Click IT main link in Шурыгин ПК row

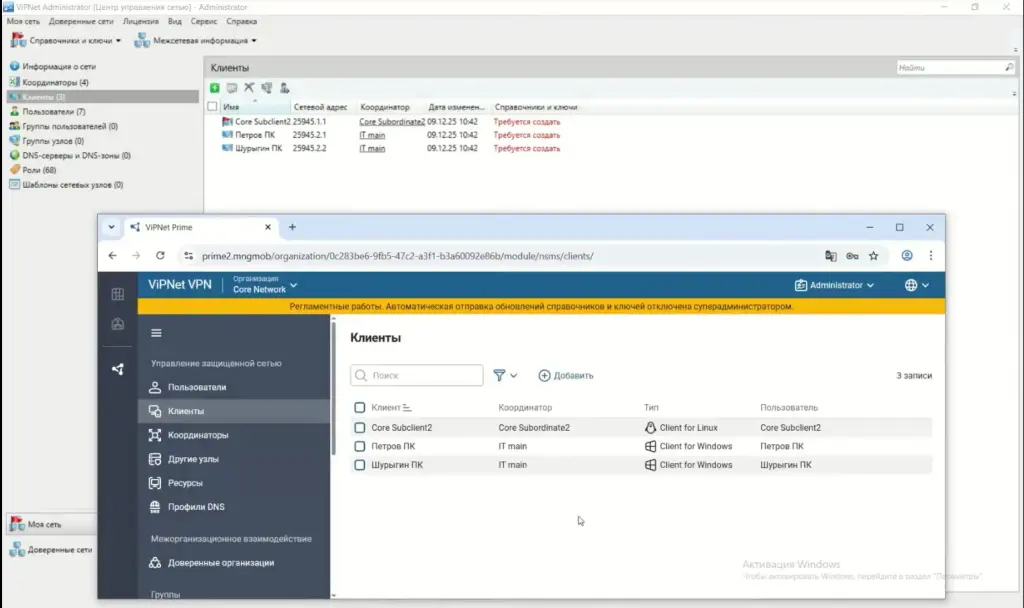coord(372,148)
